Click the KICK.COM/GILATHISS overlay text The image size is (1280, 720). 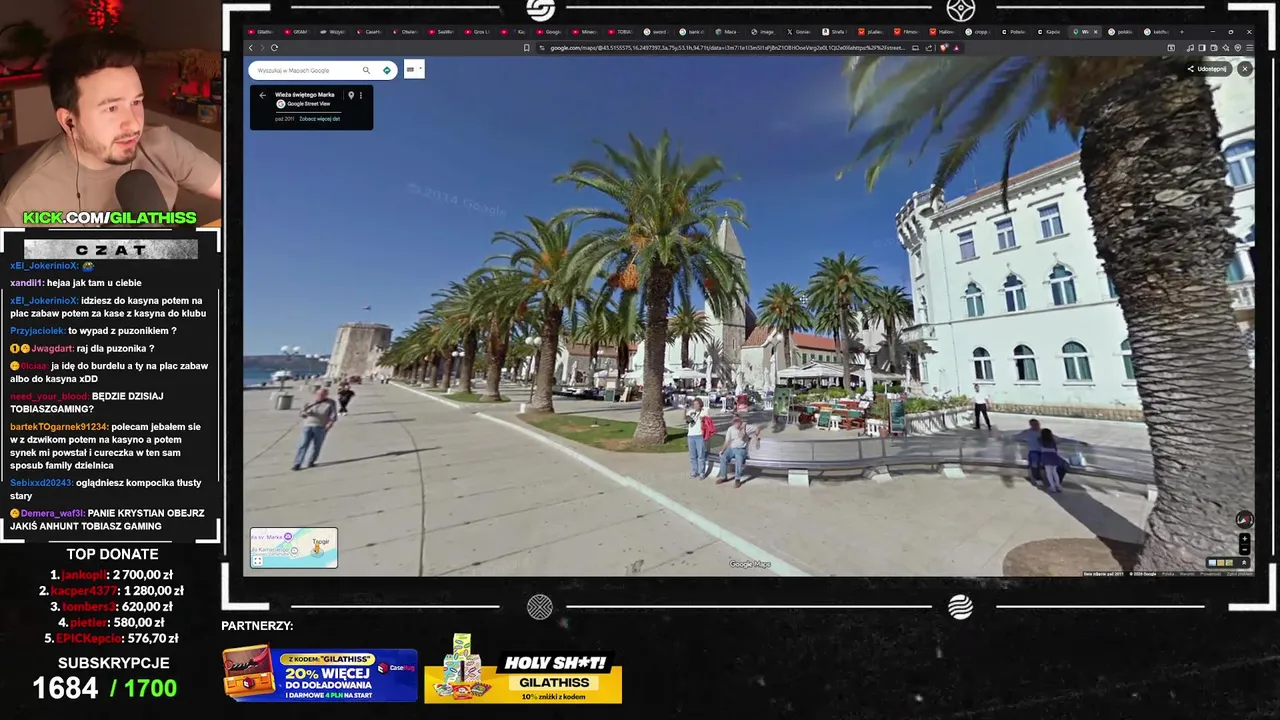[x=110, y=218]
